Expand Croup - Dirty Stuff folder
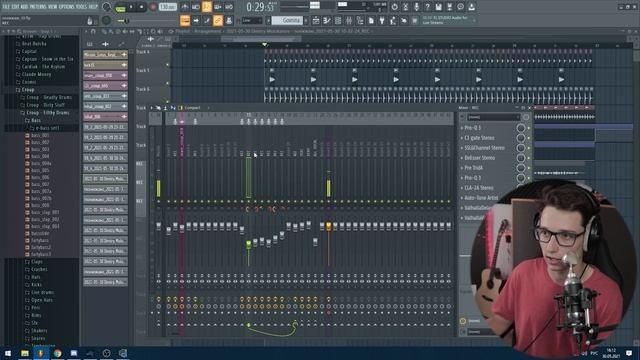 (x=42, y=105)
